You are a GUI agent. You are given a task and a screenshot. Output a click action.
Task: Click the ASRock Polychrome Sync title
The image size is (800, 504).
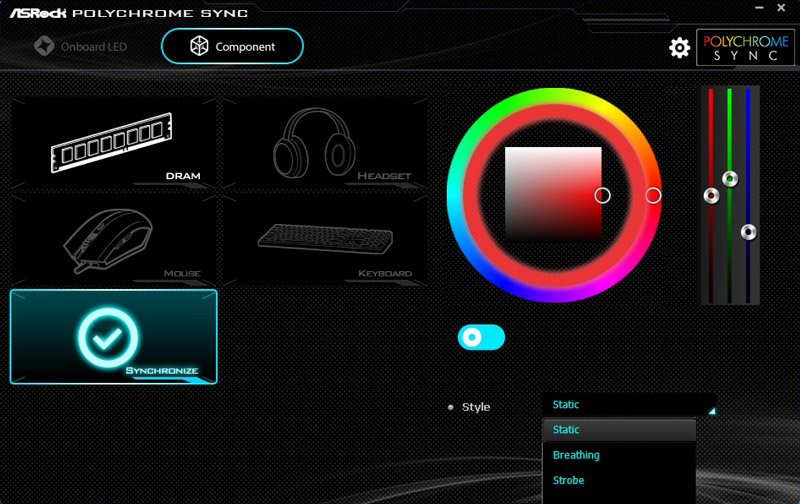tap(129, 13)
